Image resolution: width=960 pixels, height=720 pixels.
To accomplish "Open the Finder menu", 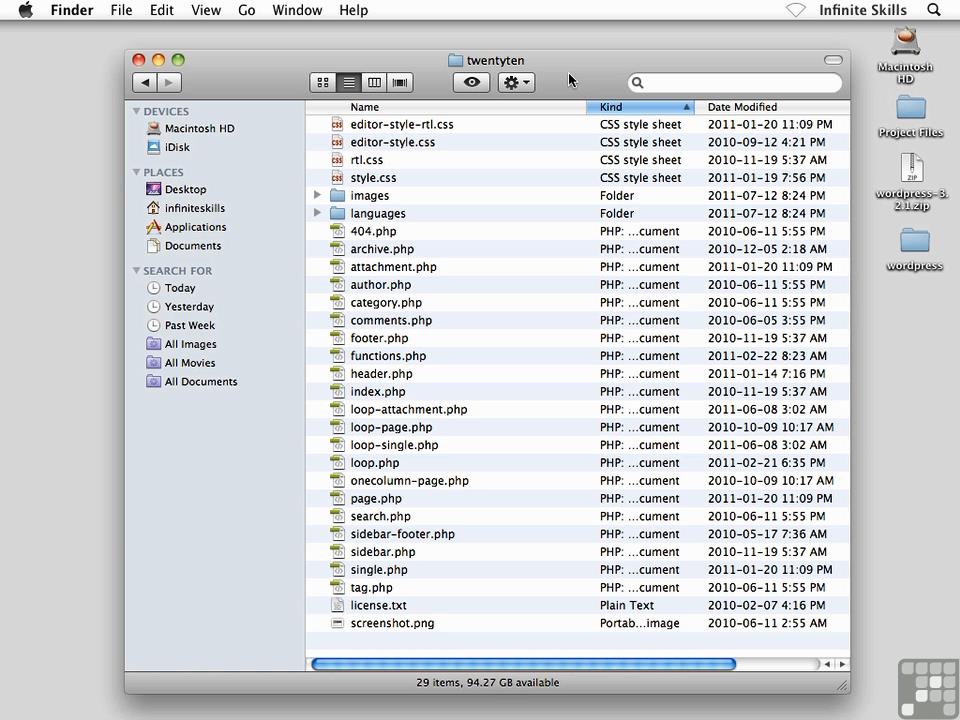I will (72, 10).
